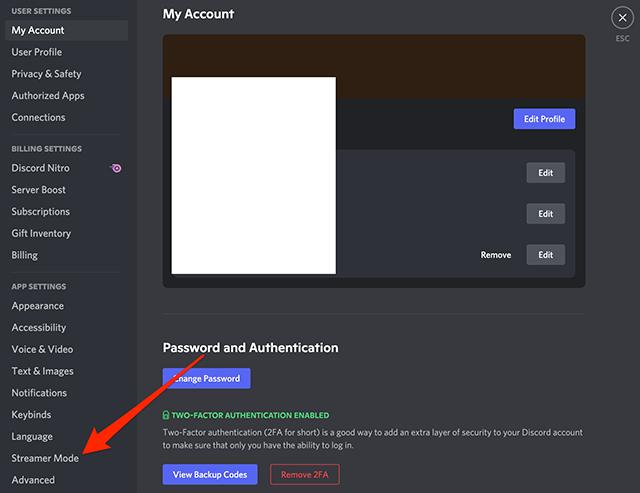This screenshot has height=493, width=640.
Task: Click the Nitro badge icon beside Discord Nitro
Action: (x=116, y=168)
